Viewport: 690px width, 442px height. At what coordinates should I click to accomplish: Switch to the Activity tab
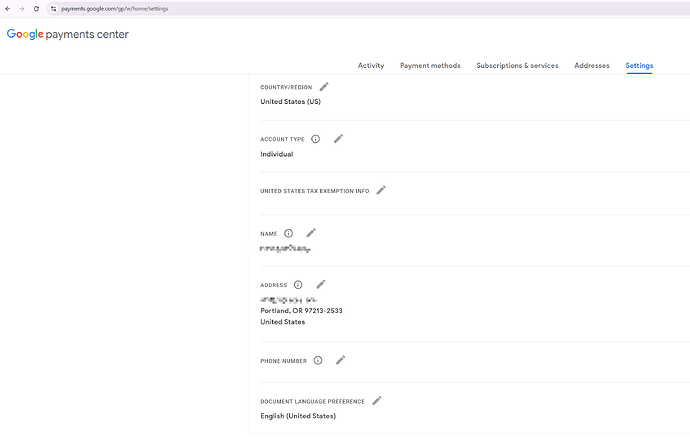(371, 65)
